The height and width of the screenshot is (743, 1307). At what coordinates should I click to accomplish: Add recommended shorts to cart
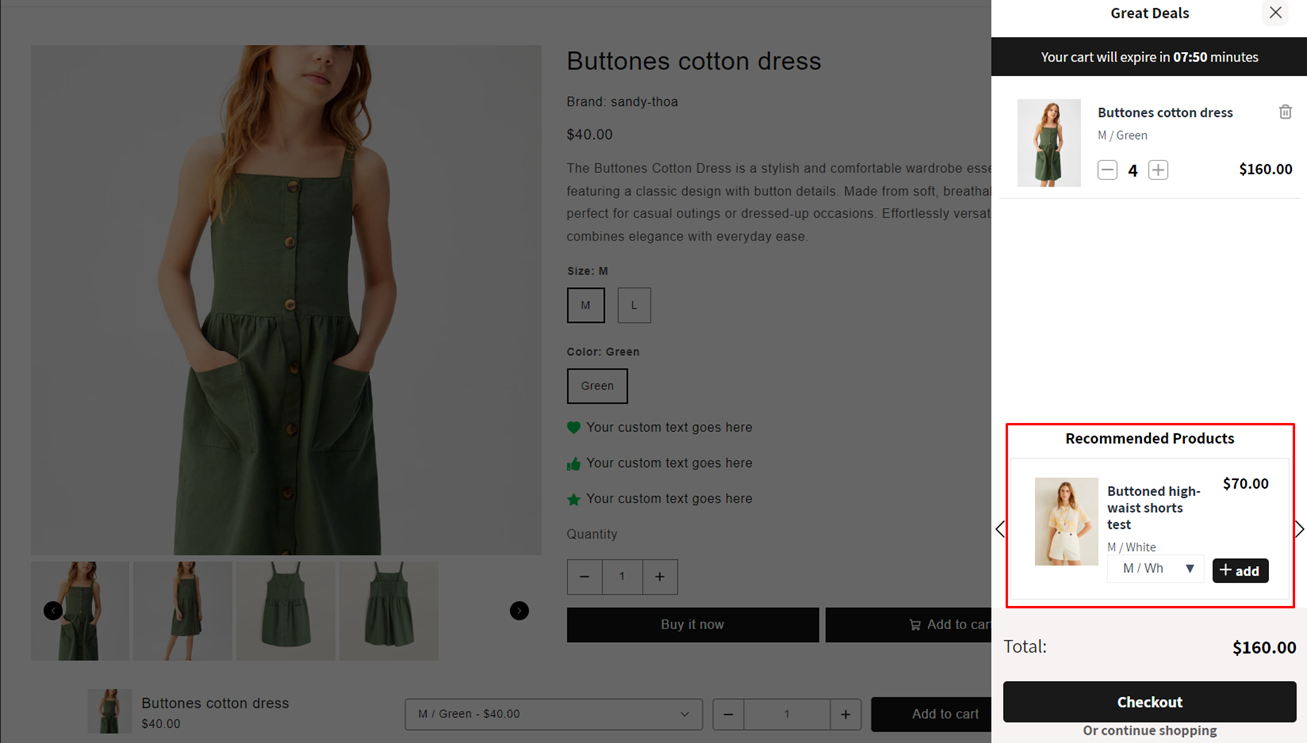(1240, 570)
